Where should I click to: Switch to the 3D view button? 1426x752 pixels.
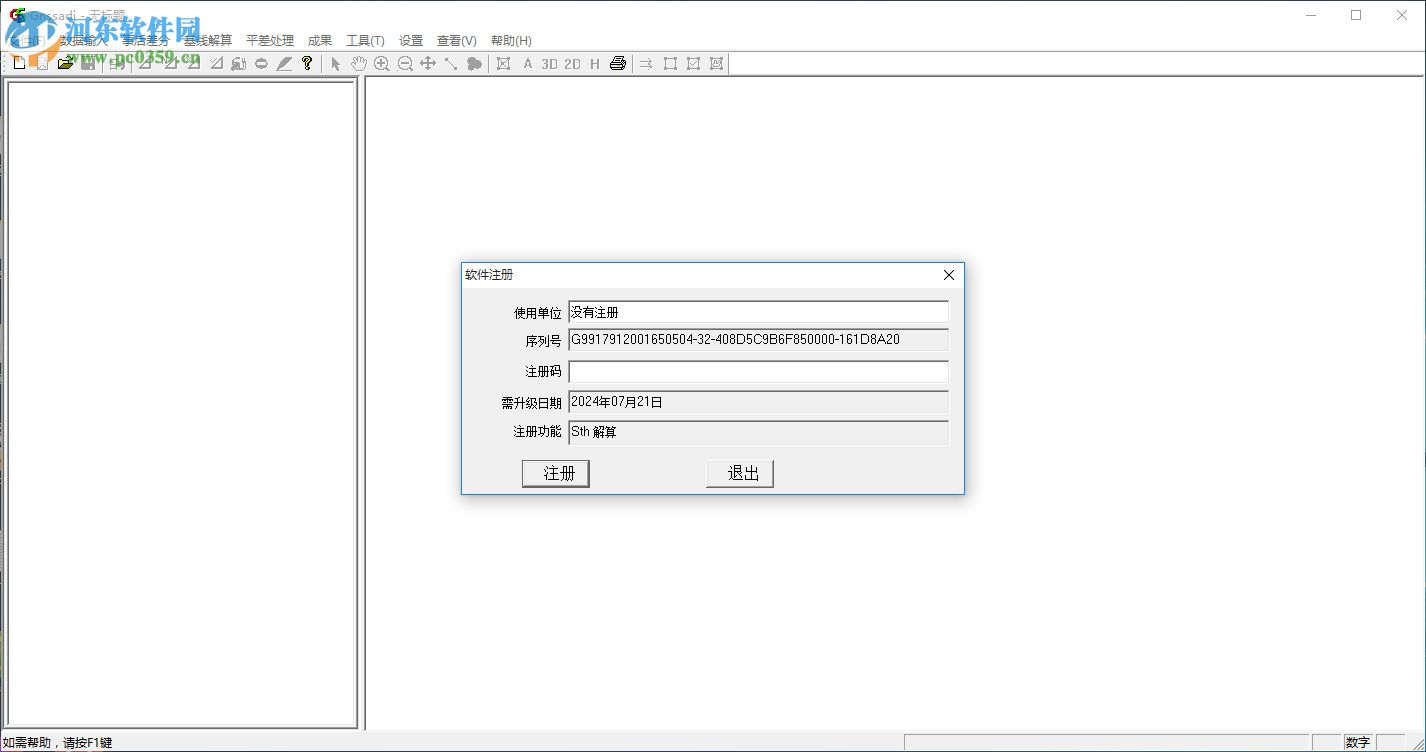point(549,63)
